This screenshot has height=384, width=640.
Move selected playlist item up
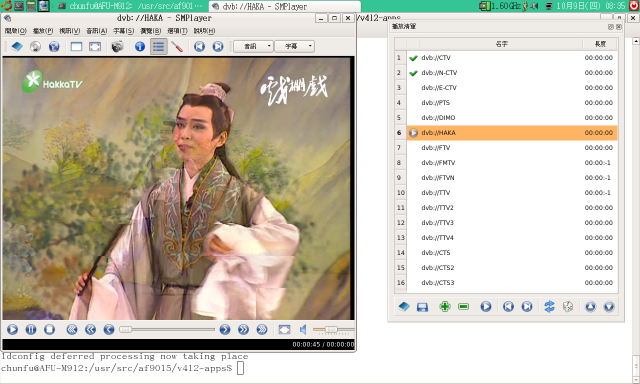pyautogui.click(x=590, y=306)
